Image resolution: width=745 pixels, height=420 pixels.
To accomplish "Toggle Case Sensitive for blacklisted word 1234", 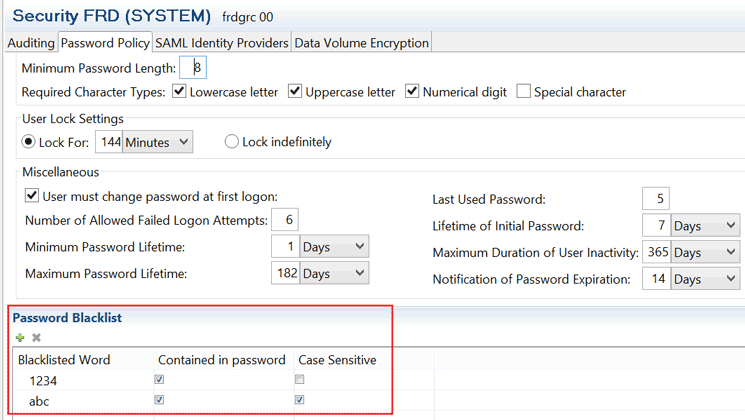I will pyautogui.click(x=300, y=380).
